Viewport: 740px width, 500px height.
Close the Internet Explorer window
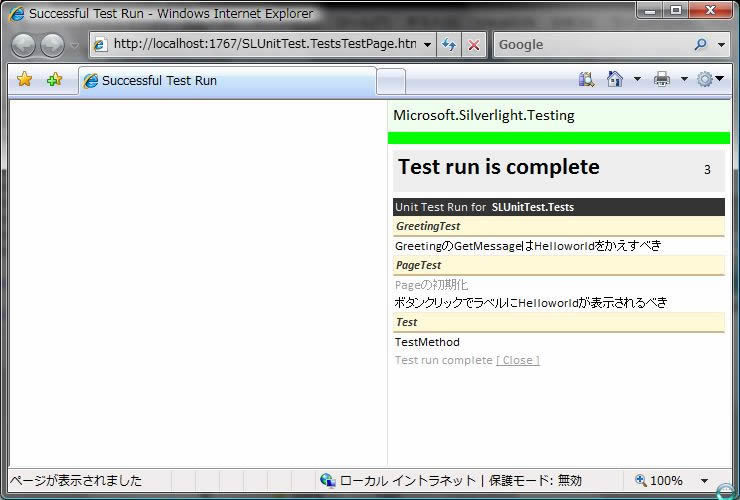710,10
